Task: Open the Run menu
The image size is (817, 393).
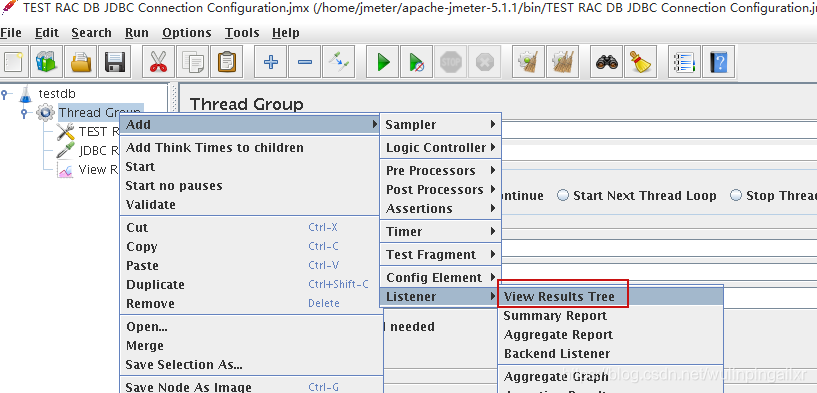Action: (137, 33)
